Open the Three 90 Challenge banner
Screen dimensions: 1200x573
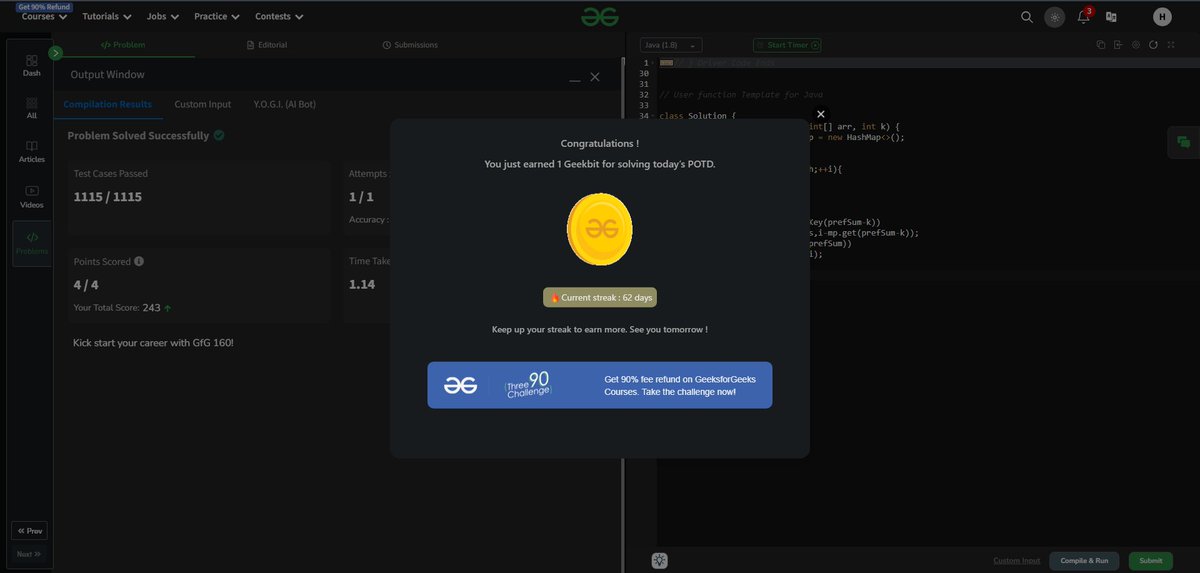tap(600, 385)
